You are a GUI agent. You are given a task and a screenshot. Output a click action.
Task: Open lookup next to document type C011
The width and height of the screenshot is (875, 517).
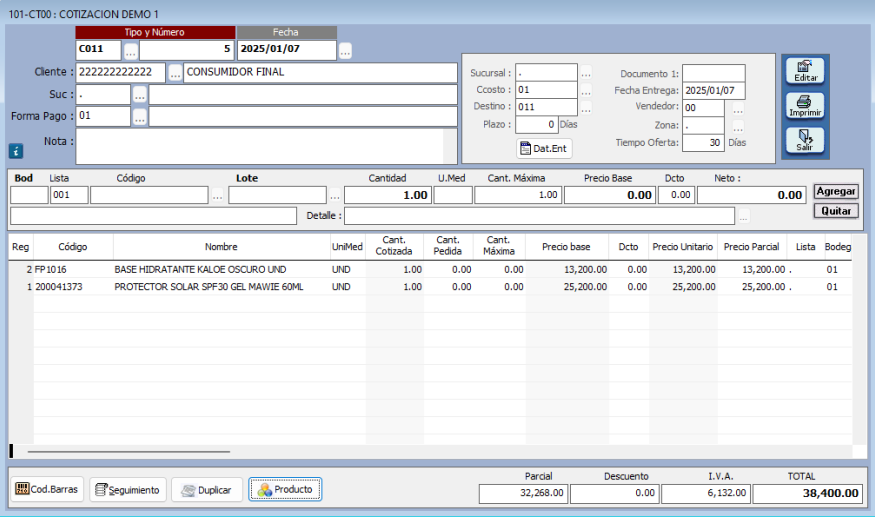point(130,52)
